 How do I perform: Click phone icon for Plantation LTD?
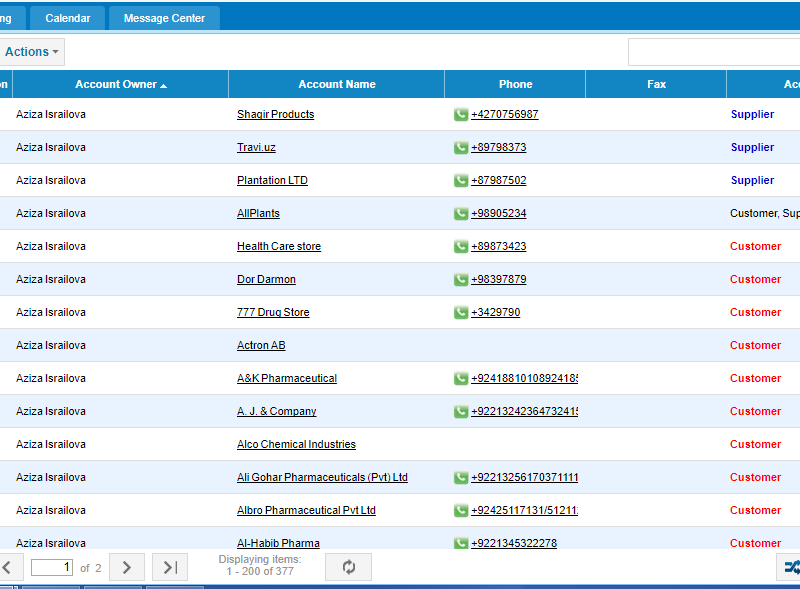(x=461, y=180)
